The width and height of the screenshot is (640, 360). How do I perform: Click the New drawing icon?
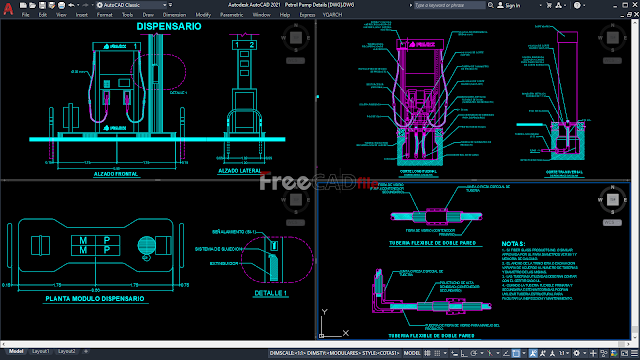(23, 5)
